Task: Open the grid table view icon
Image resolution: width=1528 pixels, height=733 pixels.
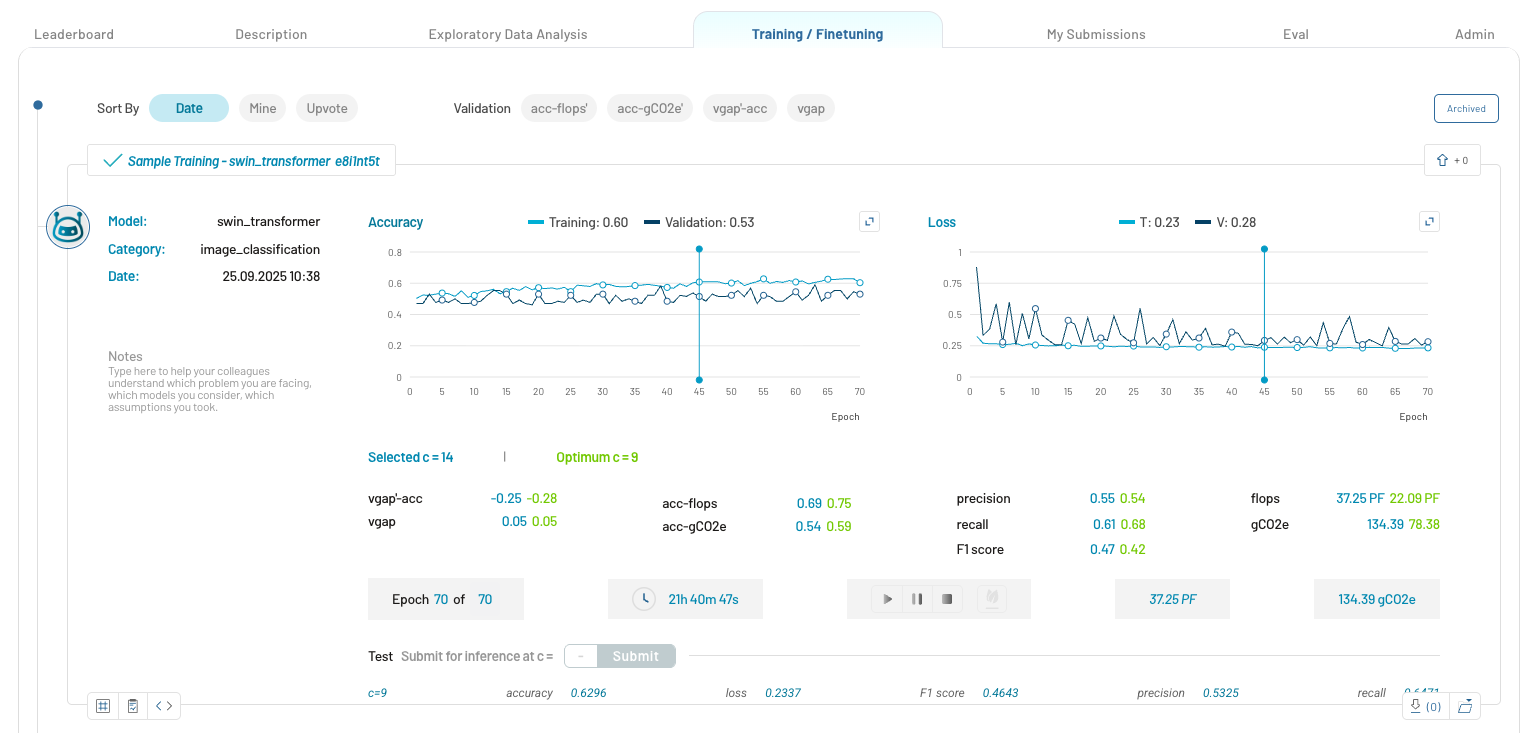Action: click(x=103, y=706)
